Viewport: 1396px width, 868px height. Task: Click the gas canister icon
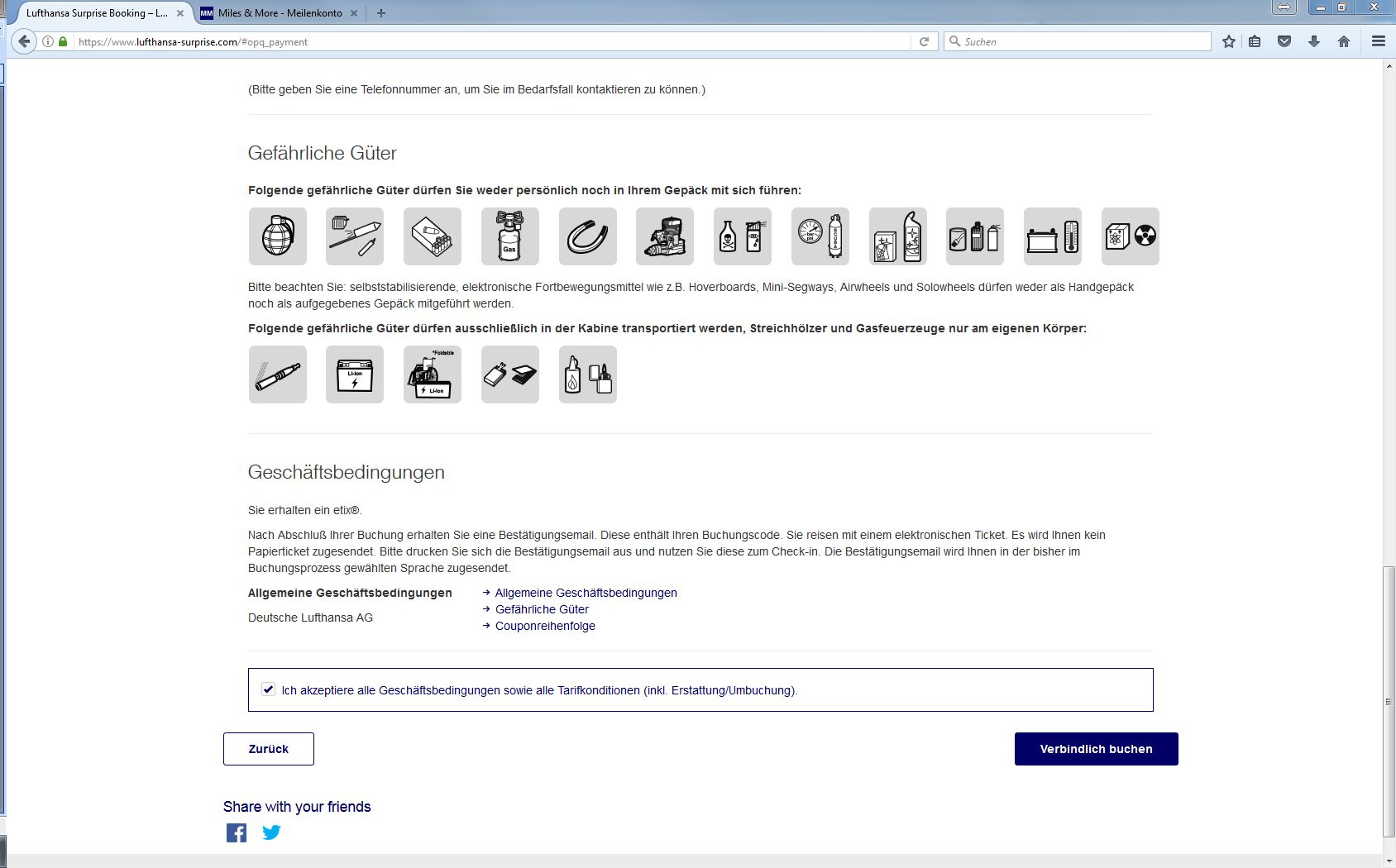click(510, 236)
